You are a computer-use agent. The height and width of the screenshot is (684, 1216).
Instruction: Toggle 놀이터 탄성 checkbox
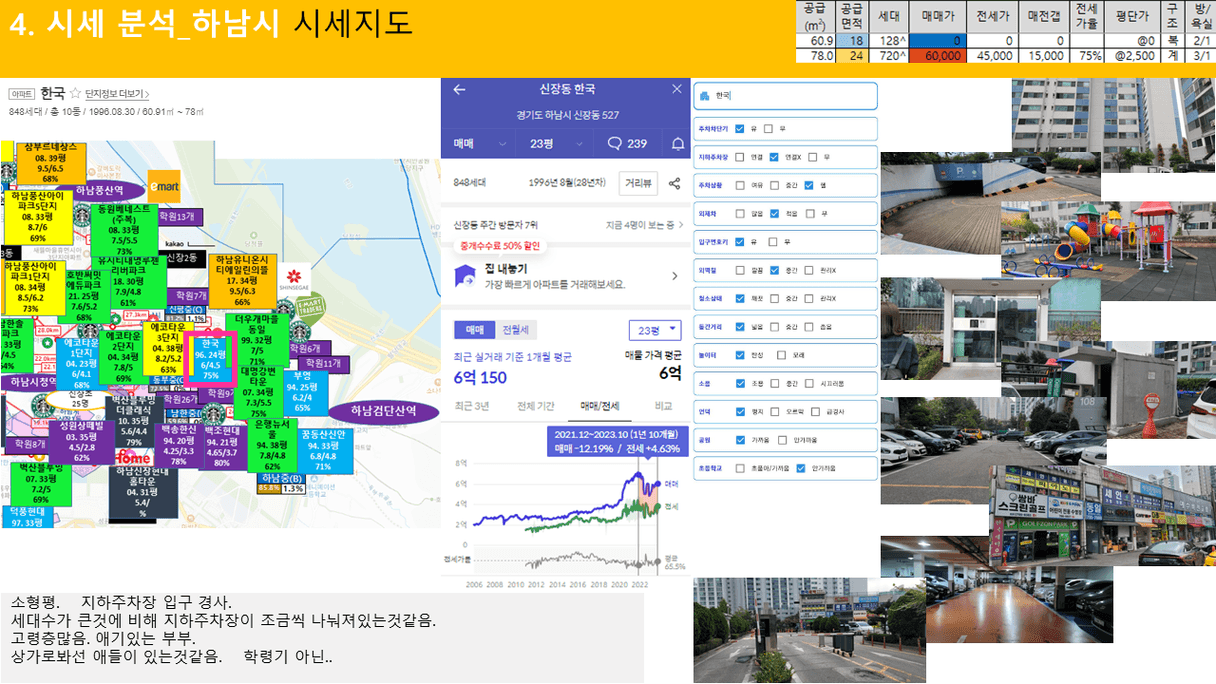tap(739, 355)
